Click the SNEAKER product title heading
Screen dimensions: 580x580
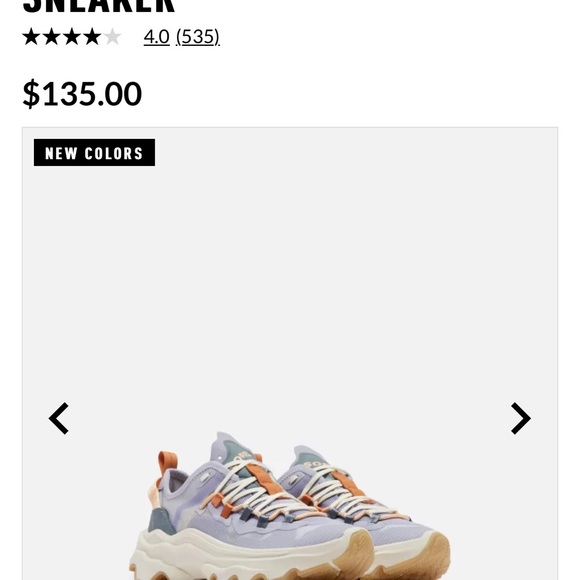[99, 6]
